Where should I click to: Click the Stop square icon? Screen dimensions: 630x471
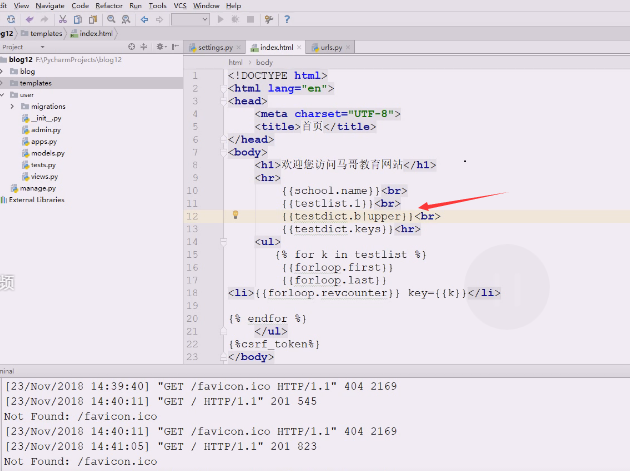250,19
